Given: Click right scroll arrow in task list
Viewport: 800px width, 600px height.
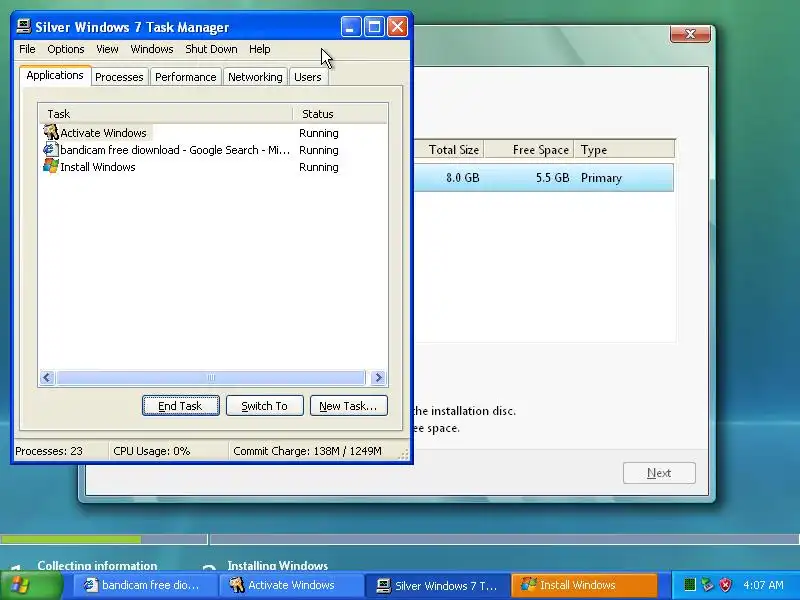Looking at the screenshot, I should click(x=378, y=378).
